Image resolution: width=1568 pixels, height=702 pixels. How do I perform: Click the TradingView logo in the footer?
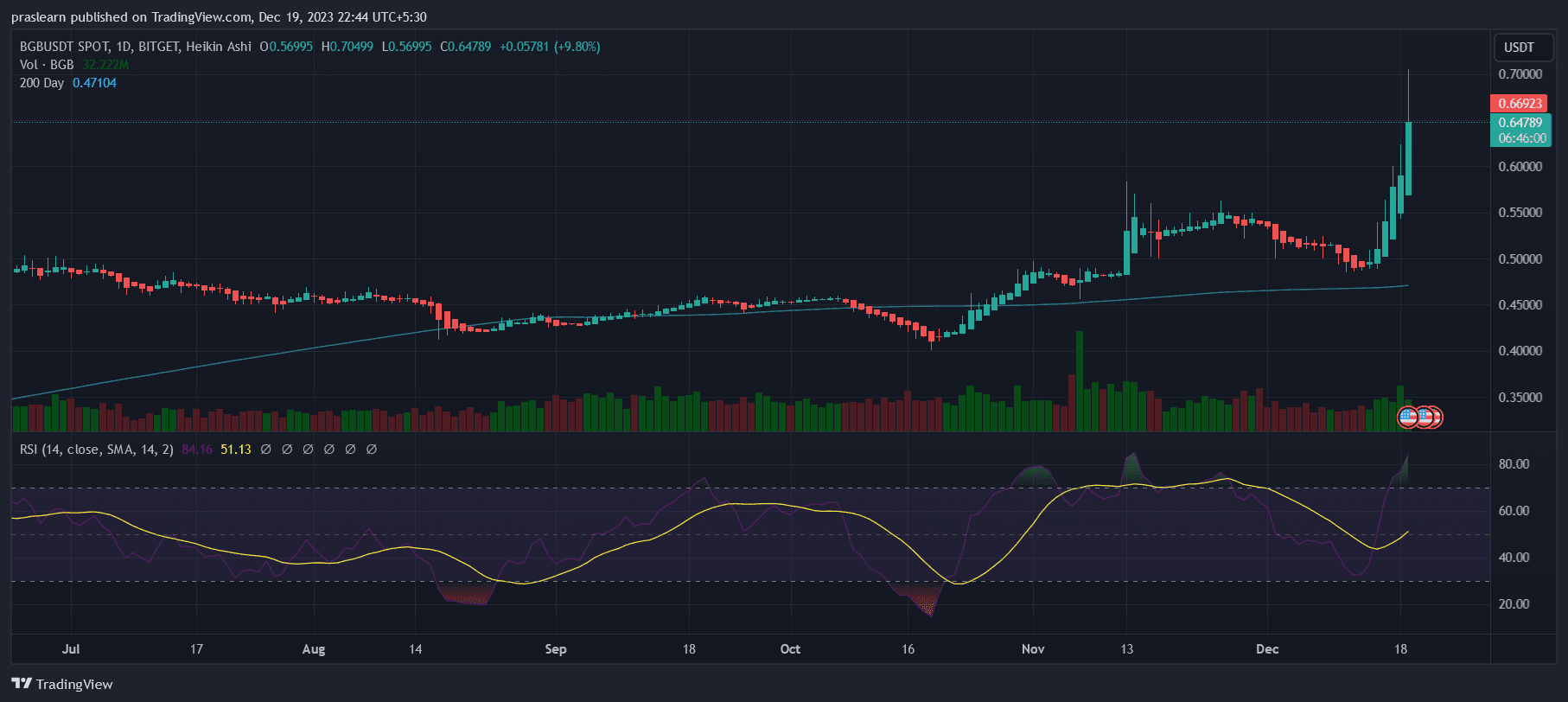61,684
